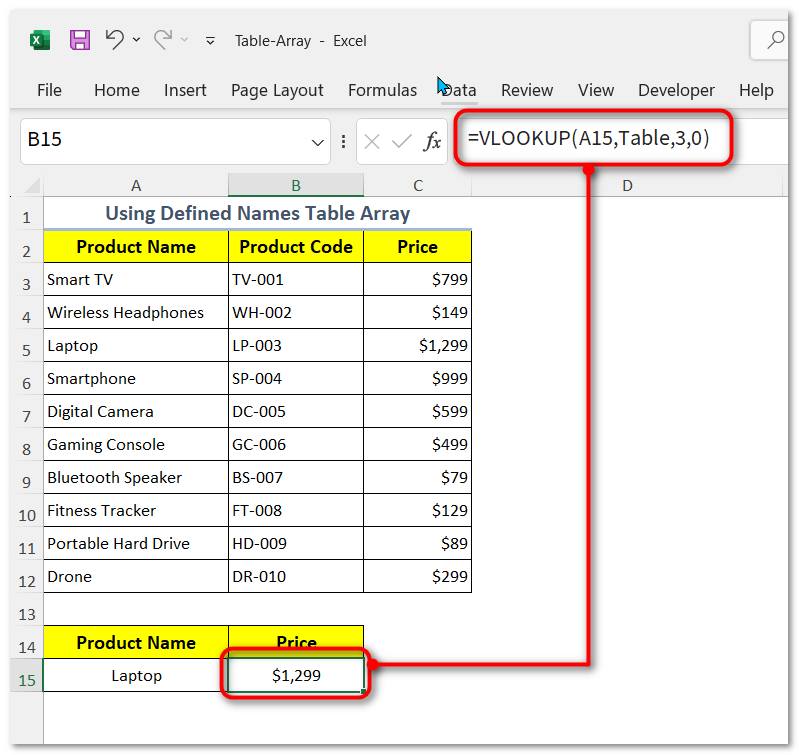Open the Undo history dropdown arrow
Image resolution: width=799 pixels, height=755 pixels.
tap(136, 39)
